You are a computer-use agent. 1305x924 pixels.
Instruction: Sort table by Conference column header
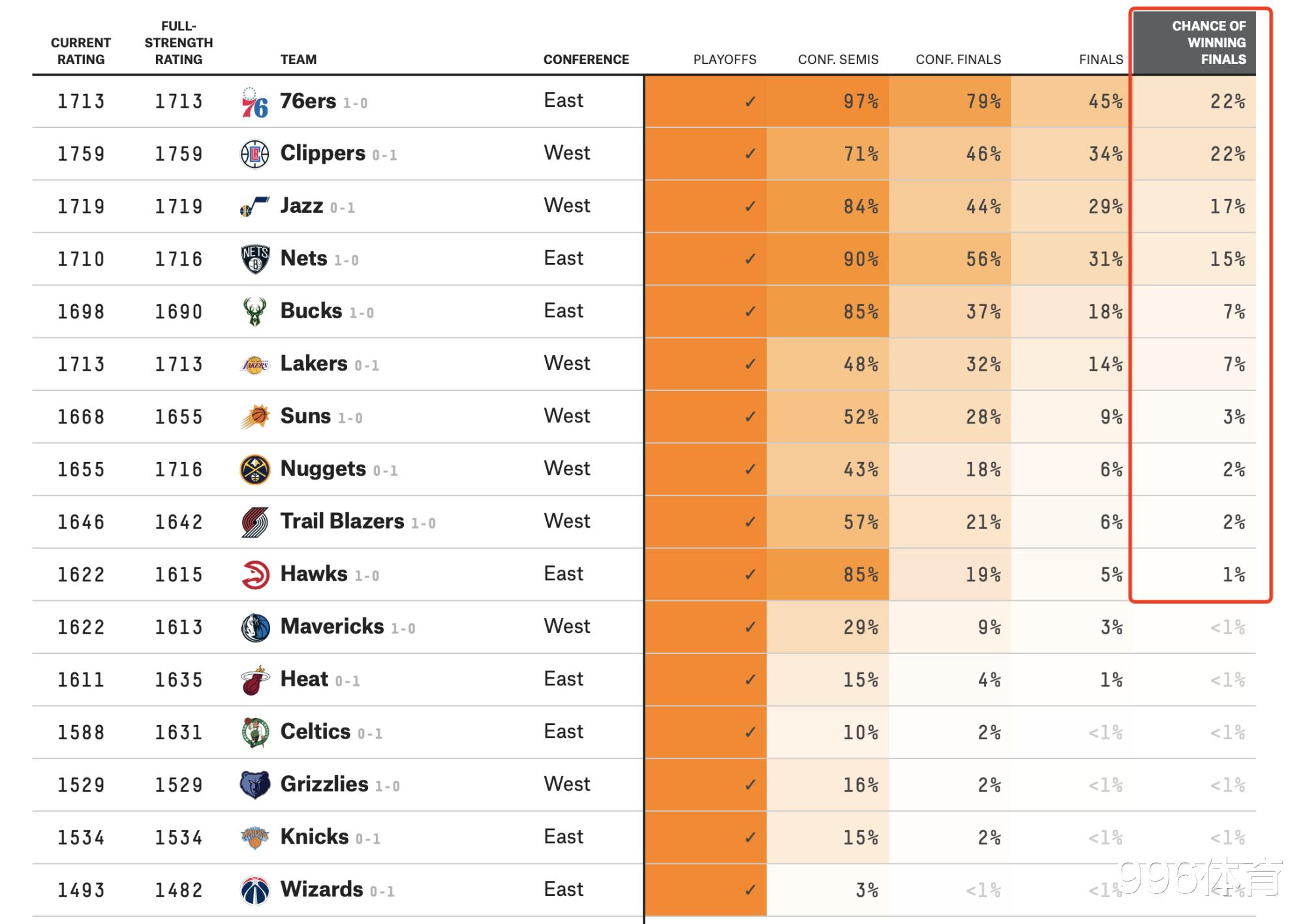586,59
